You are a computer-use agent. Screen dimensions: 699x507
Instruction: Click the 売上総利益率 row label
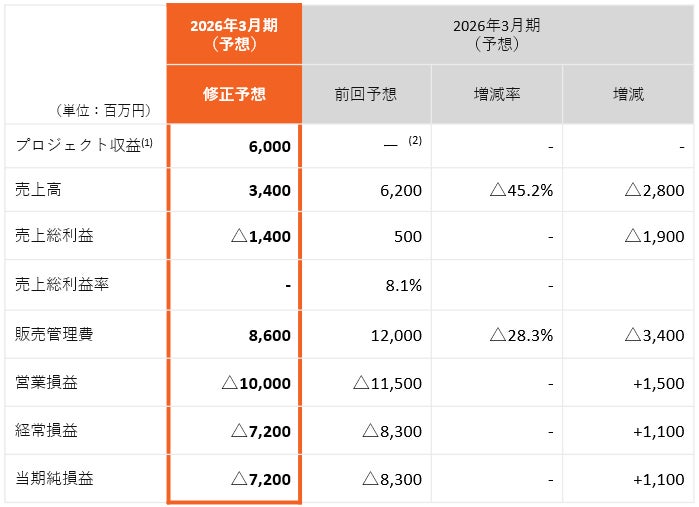point(62,285)
